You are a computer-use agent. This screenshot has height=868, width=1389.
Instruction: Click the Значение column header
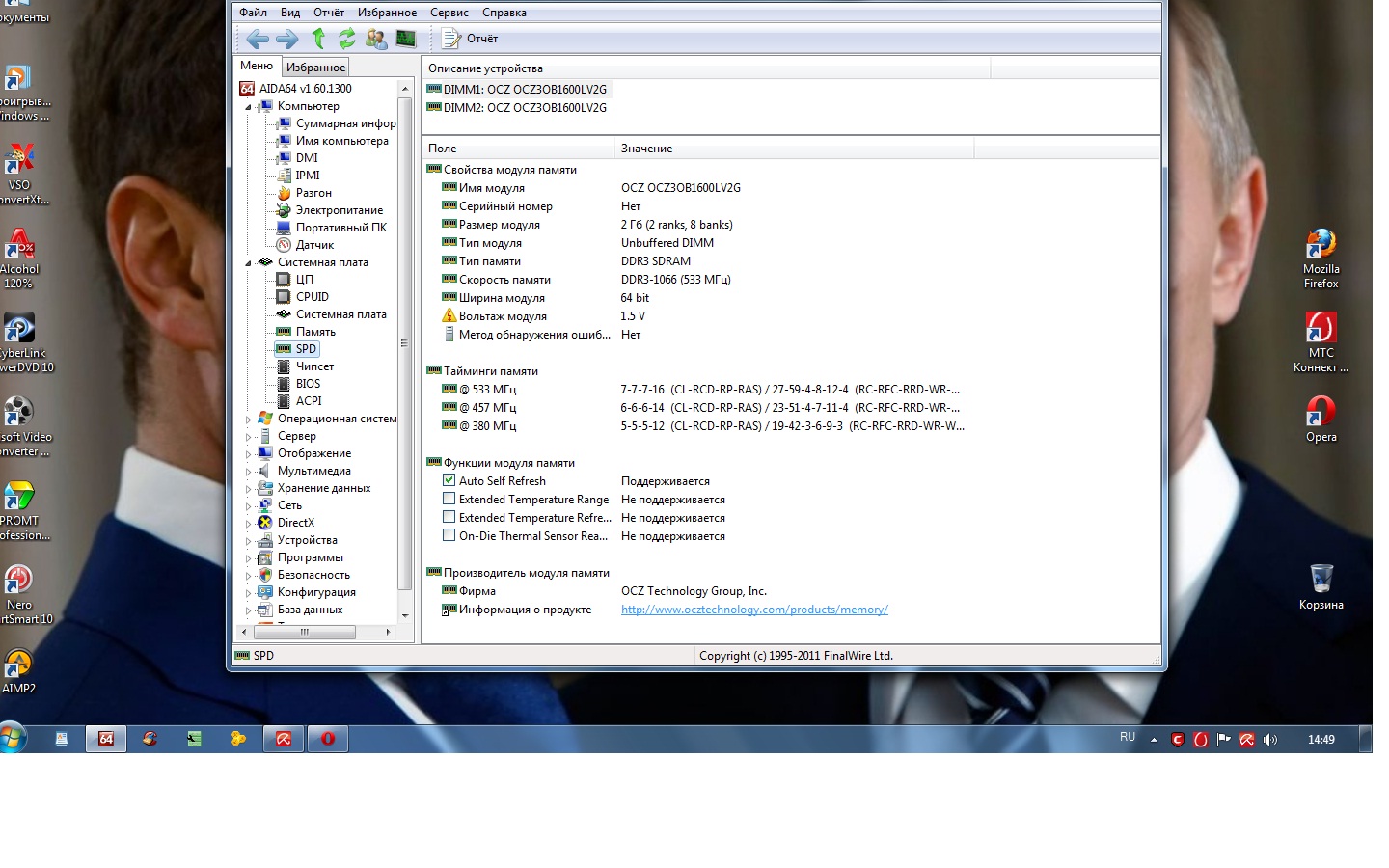click(795, 149)
